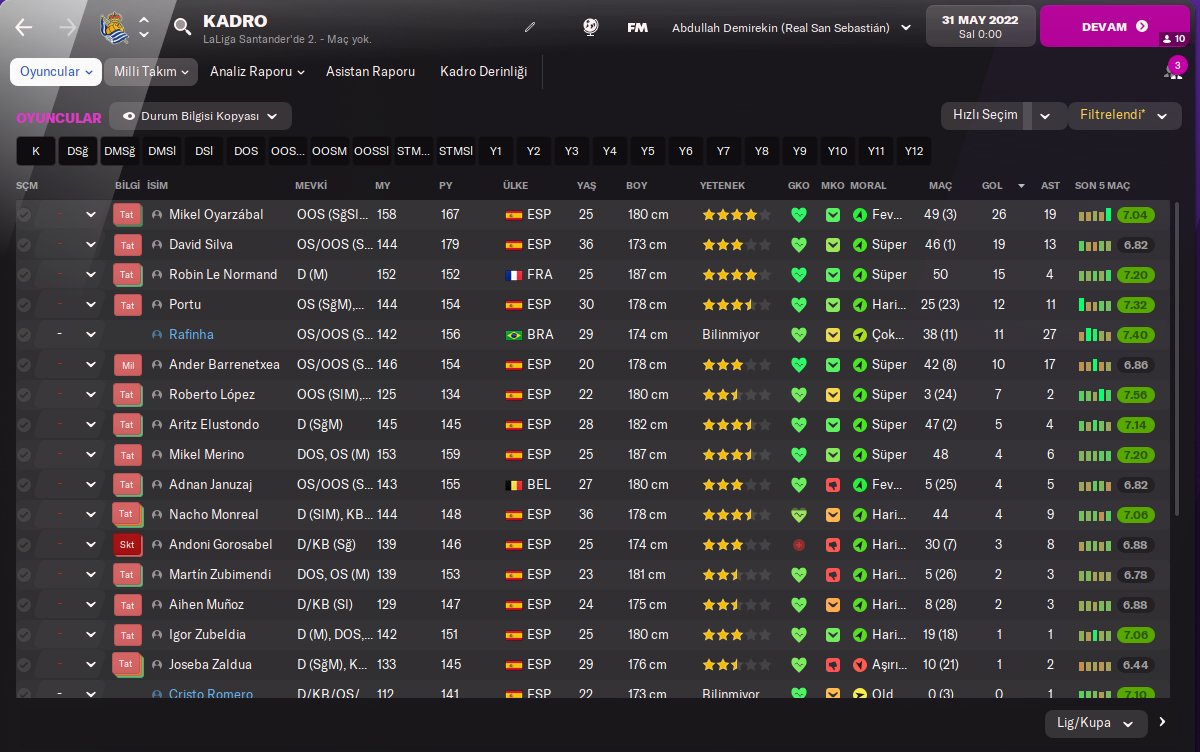
Task: Open the Kadro Derinliği tab
Action: tap(483, 72)
